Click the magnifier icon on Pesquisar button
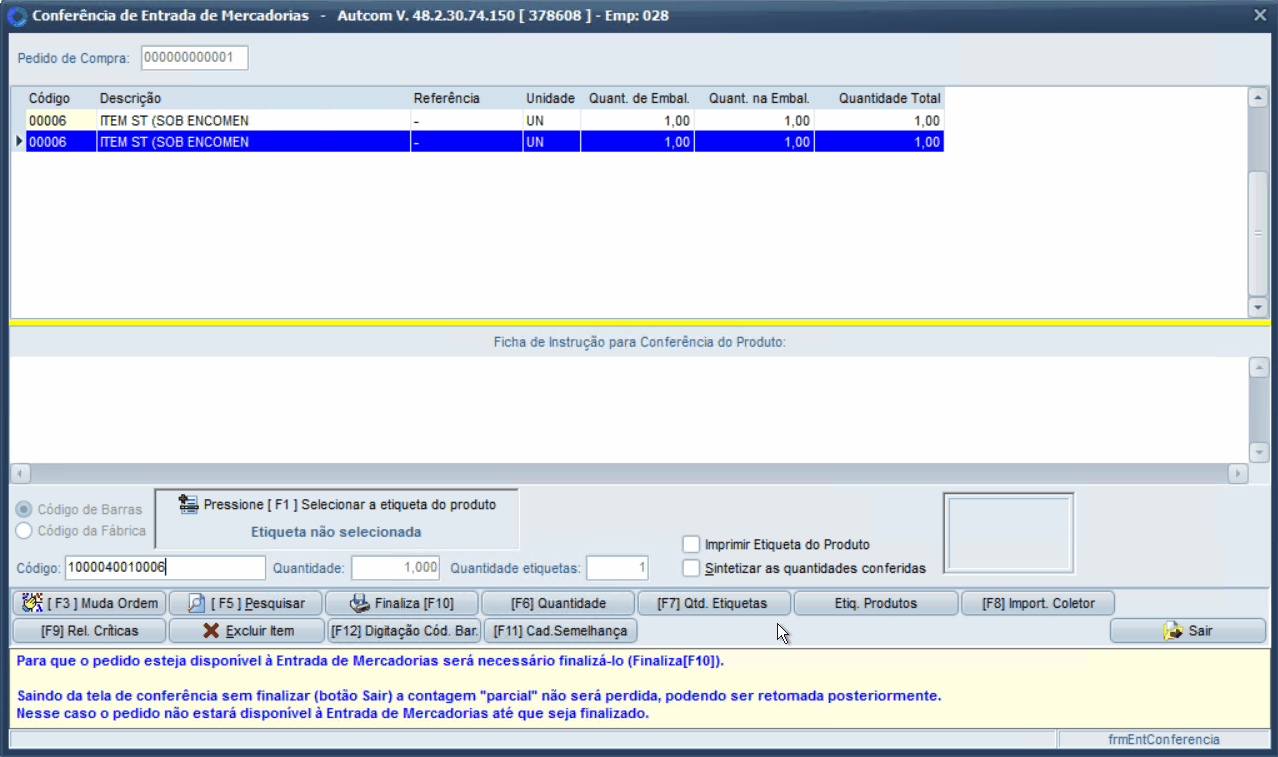The height and width of the screenshot is (757, 1278). coord(197,603)
